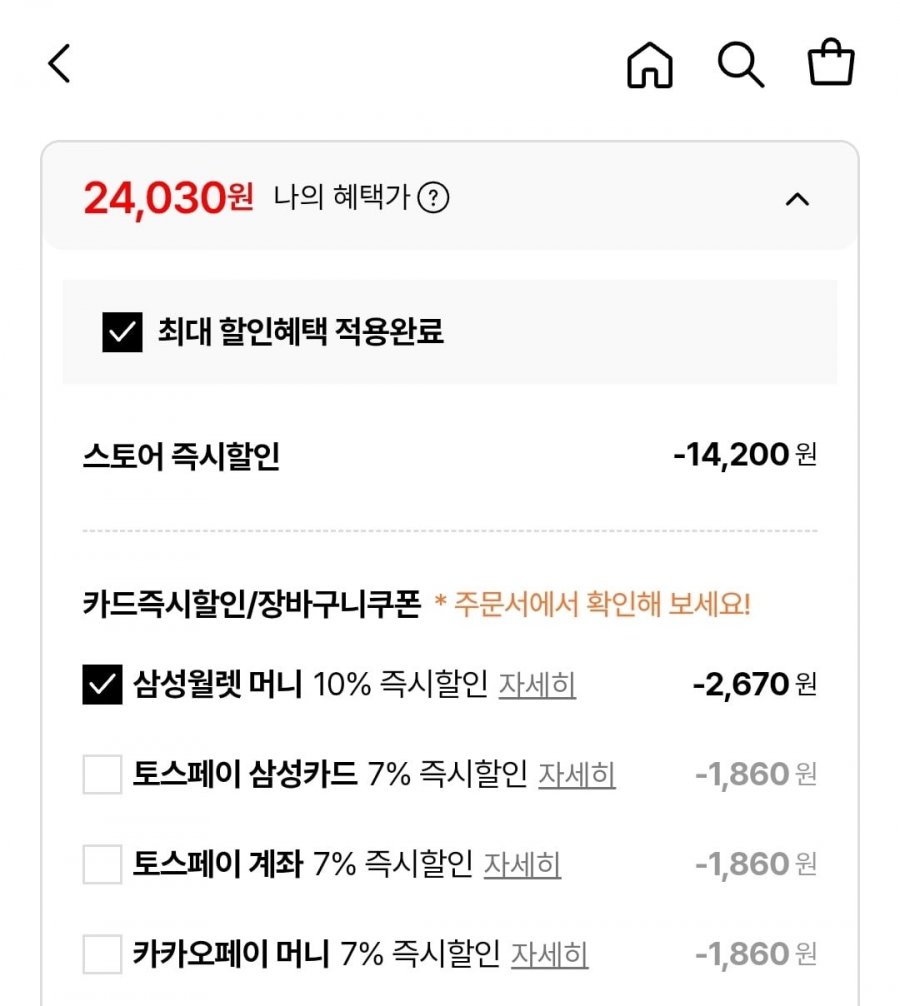Select 토스페이 계좌 7% discount checkbox
Image resolution: width=900 pixels, height=1006 pixels.
coord(102,864)
